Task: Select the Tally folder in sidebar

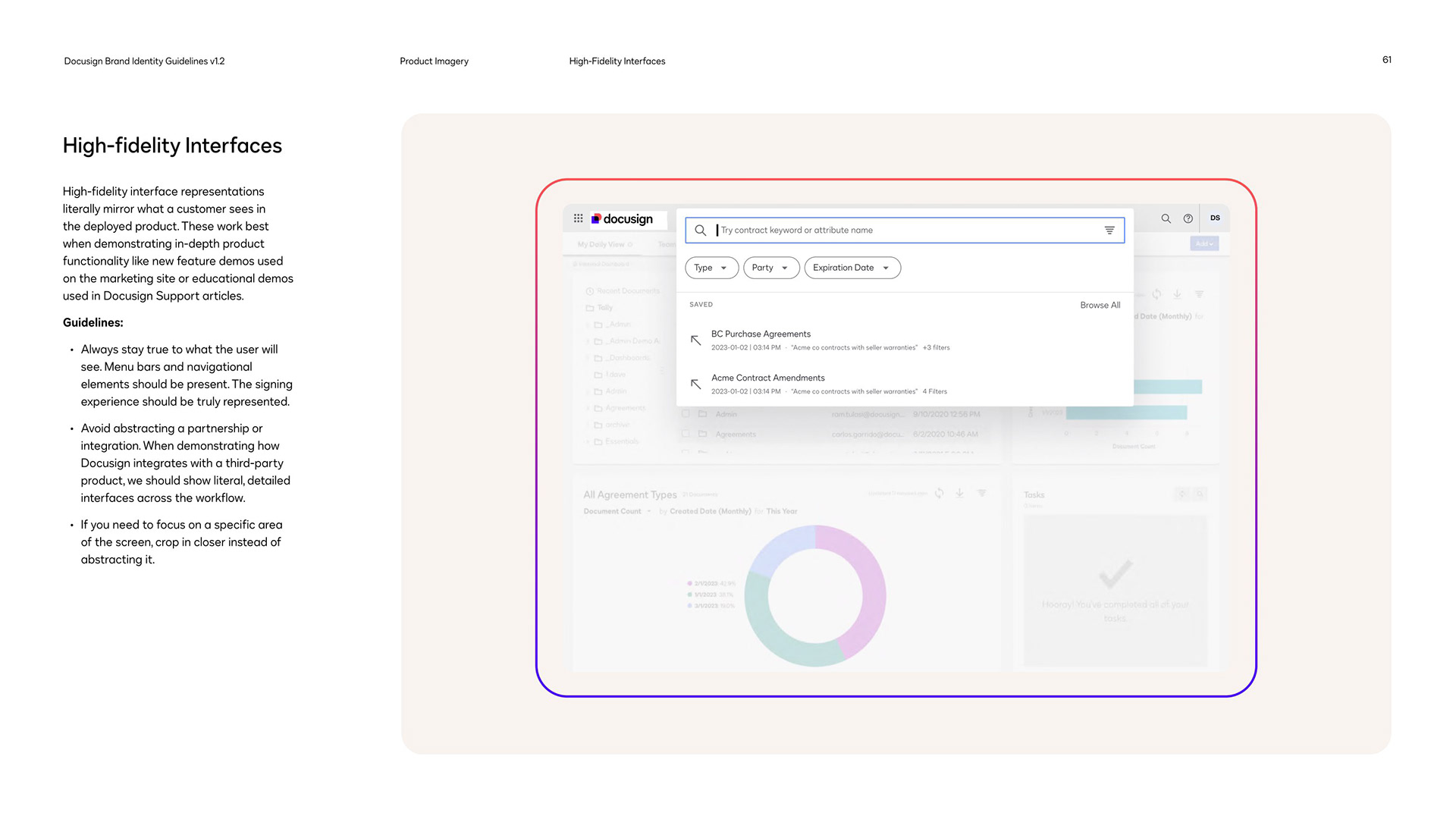Action: 604,308
